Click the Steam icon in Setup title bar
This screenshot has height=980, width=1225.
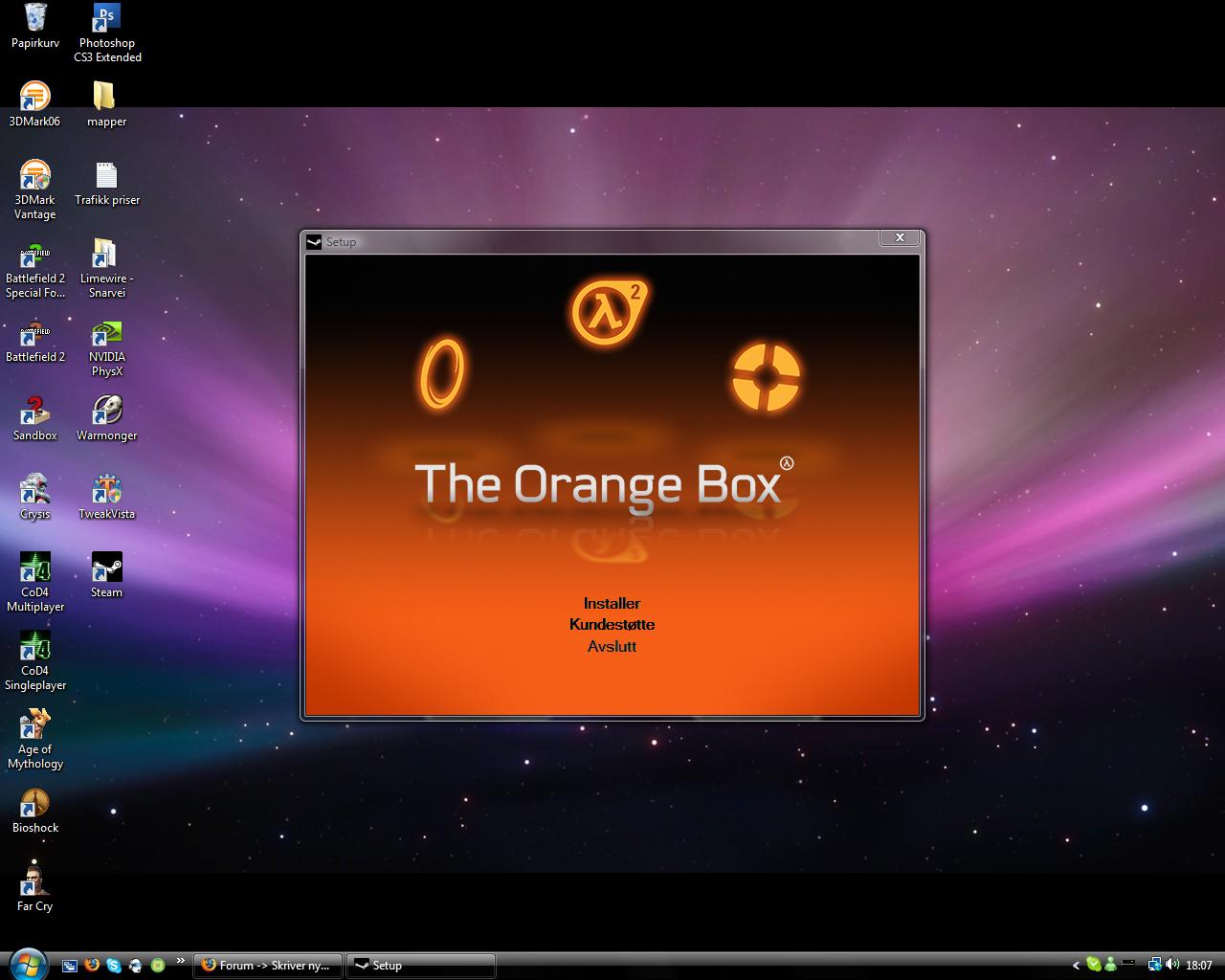pyautogui.click(x=313, y=242)
